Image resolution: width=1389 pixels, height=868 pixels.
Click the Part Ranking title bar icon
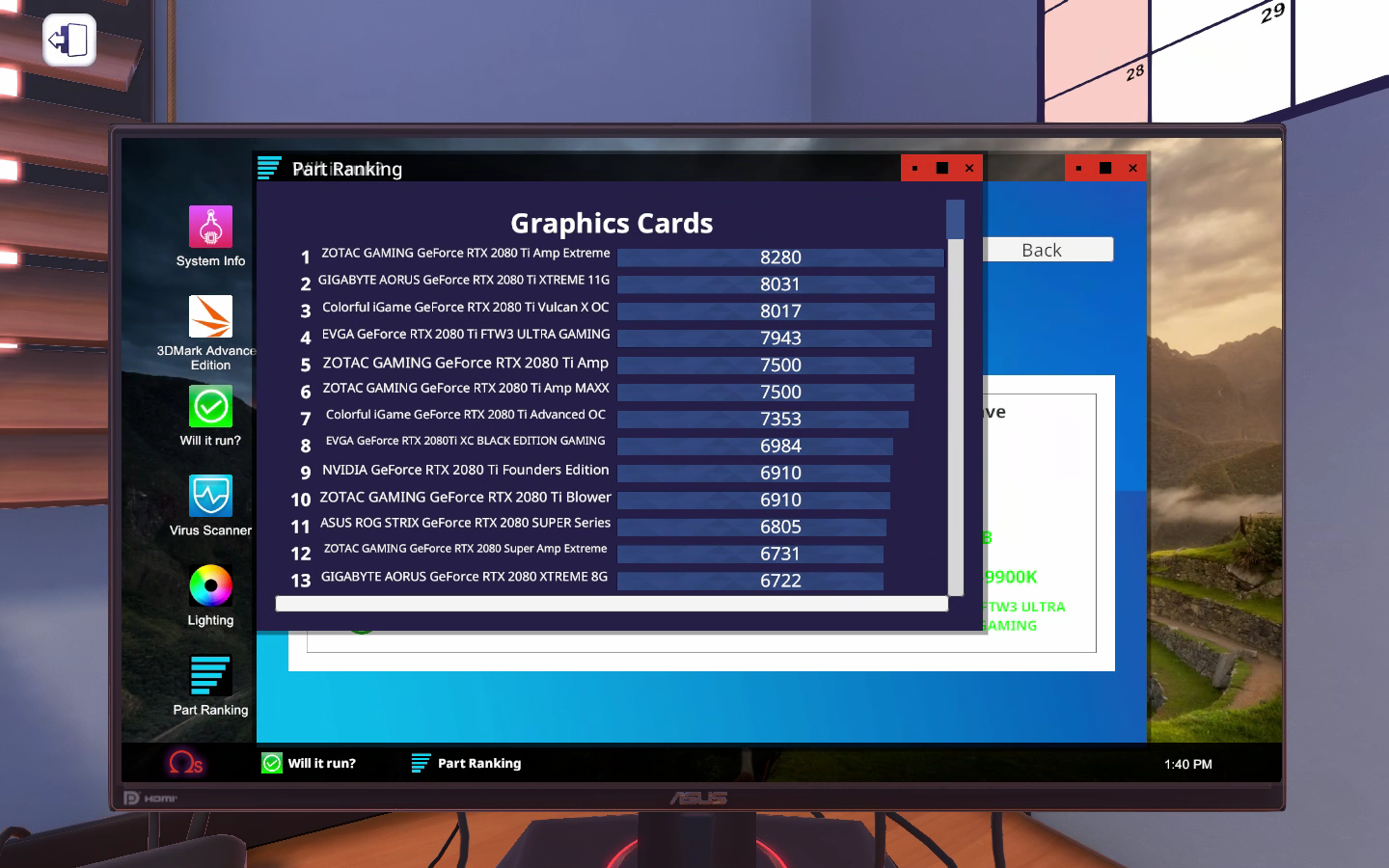269,169
